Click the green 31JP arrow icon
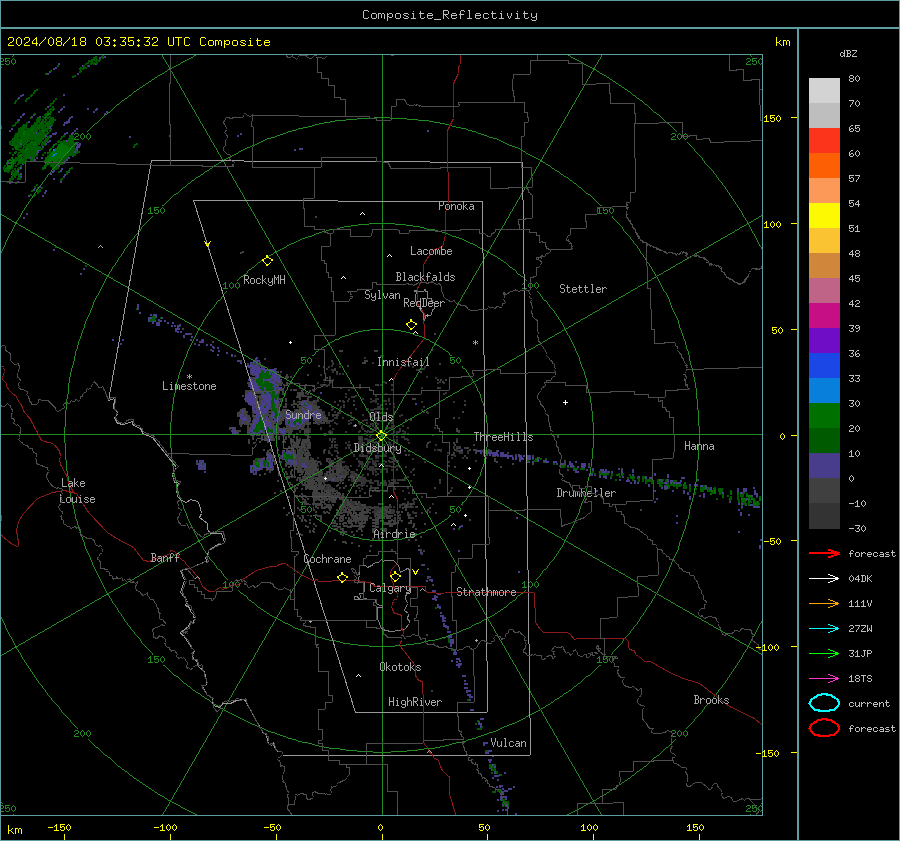 pos(824,653)
